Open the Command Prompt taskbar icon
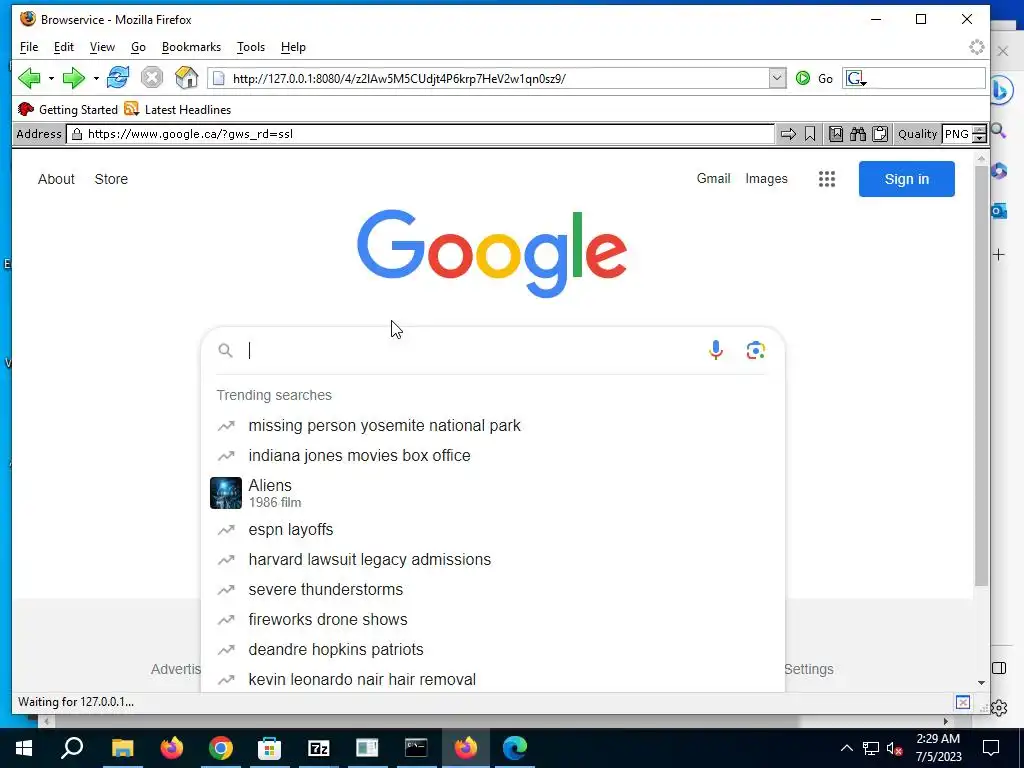 (416, 748)
